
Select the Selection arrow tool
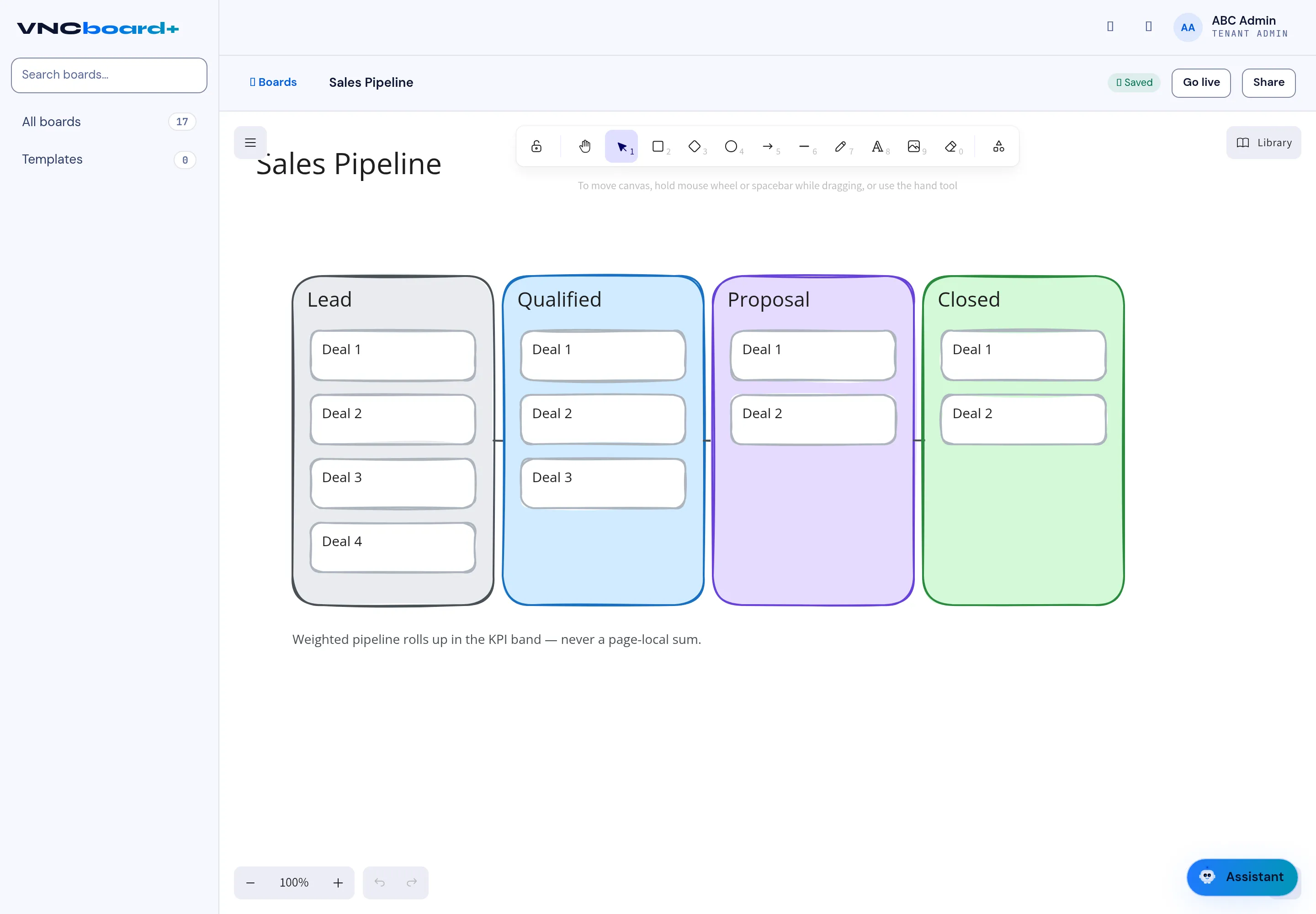(x=621, y=147)
